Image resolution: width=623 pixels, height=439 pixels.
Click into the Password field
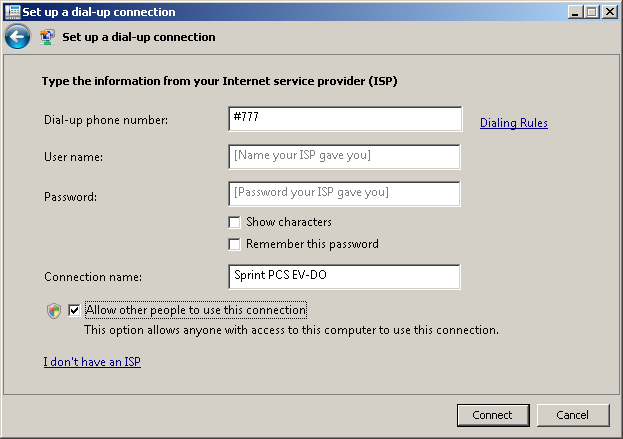(344, 194)
